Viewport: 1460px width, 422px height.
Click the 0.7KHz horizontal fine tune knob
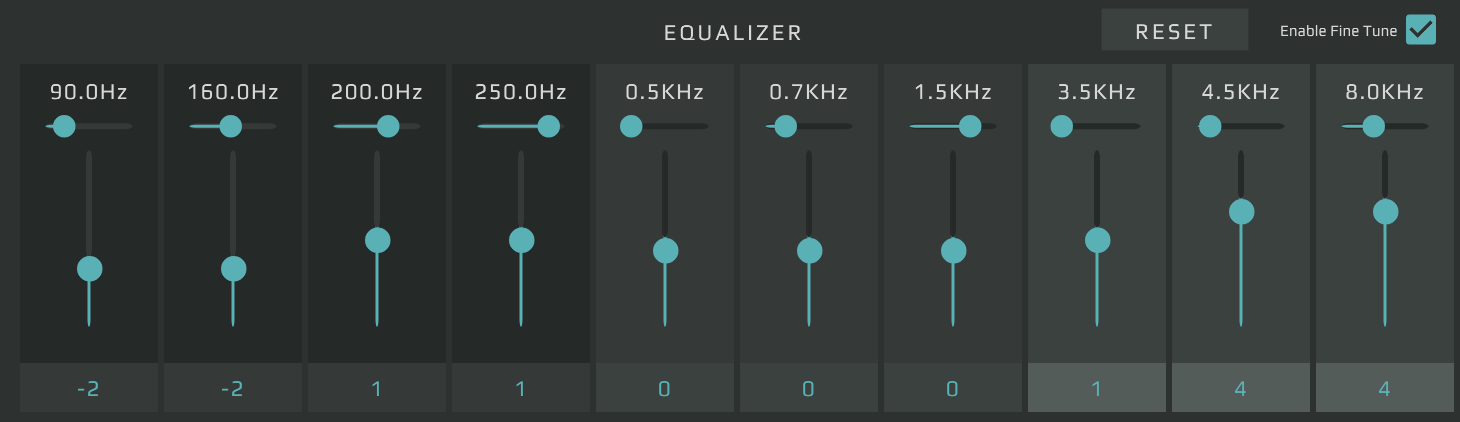click(786, 126)
